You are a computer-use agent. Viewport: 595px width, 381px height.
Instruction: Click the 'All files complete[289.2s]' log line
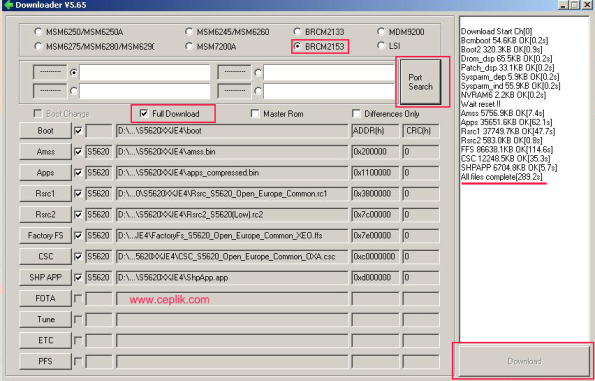[x=501, y=177]
